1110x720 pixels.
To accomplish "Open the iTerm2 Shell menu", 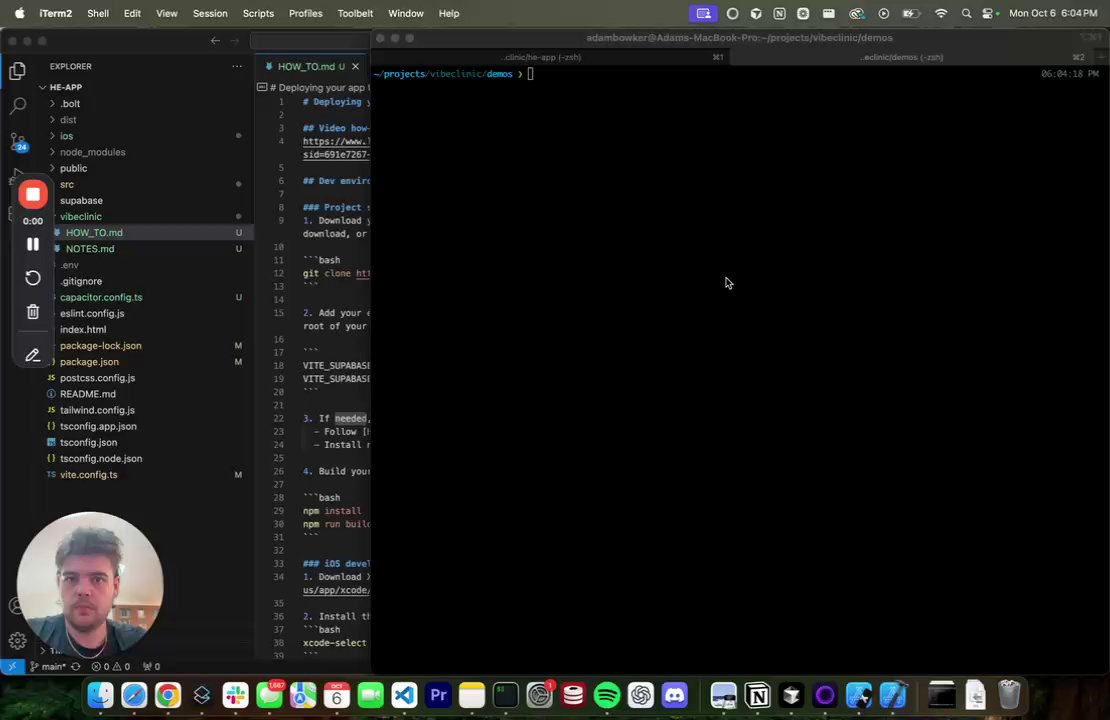I will 98,13.
